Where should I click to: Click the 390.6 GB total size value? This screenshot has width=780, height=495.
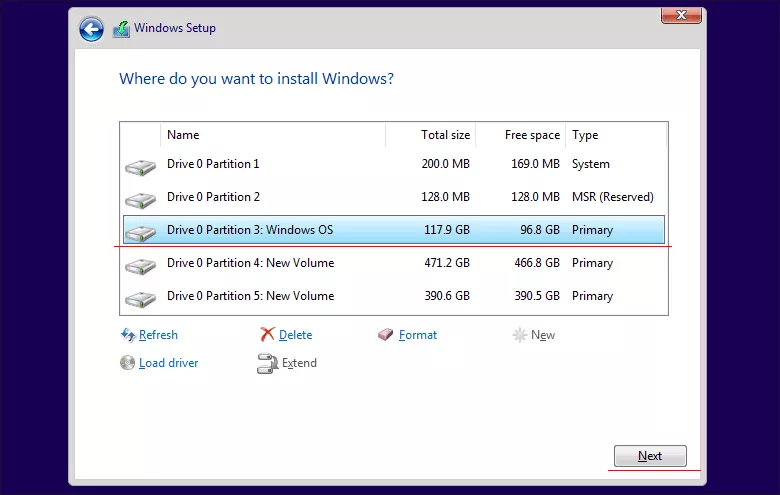[x=447, y=296]
